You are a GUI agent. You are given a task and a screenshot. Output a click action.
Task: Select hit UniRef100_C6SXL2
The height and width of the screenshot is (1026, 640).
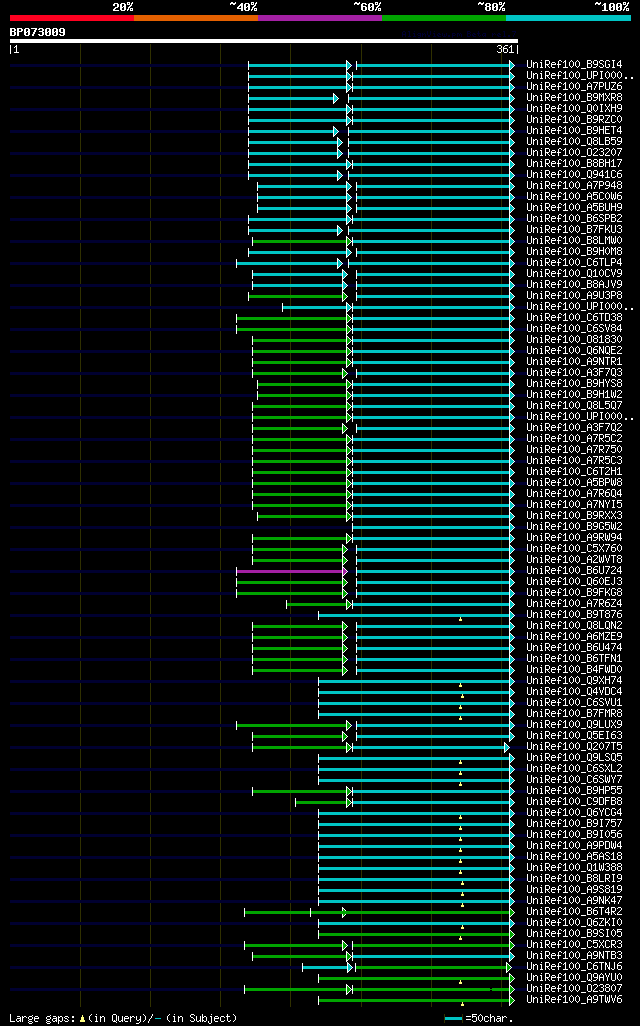pos(575,769)
